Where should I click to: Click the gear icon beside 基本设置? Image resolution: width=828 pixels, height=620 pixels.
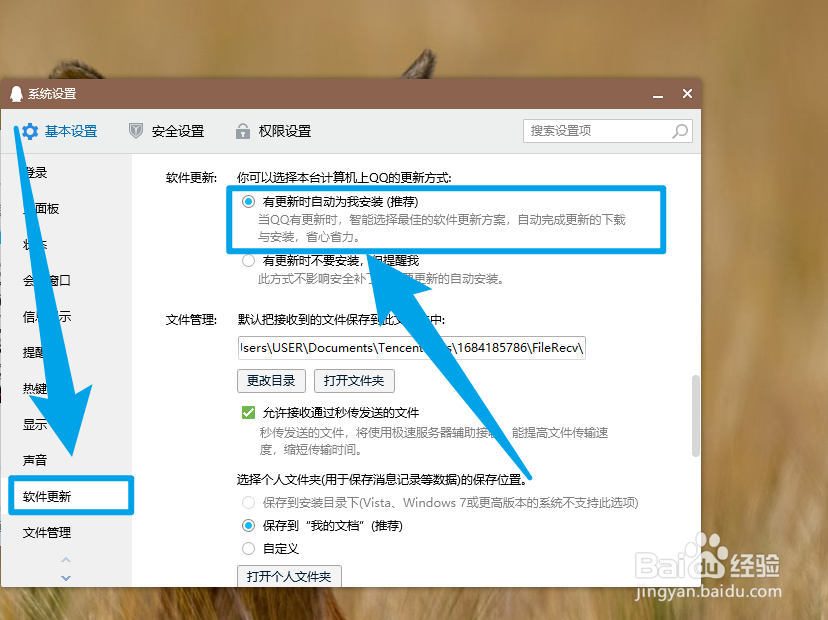coord(31,131)
